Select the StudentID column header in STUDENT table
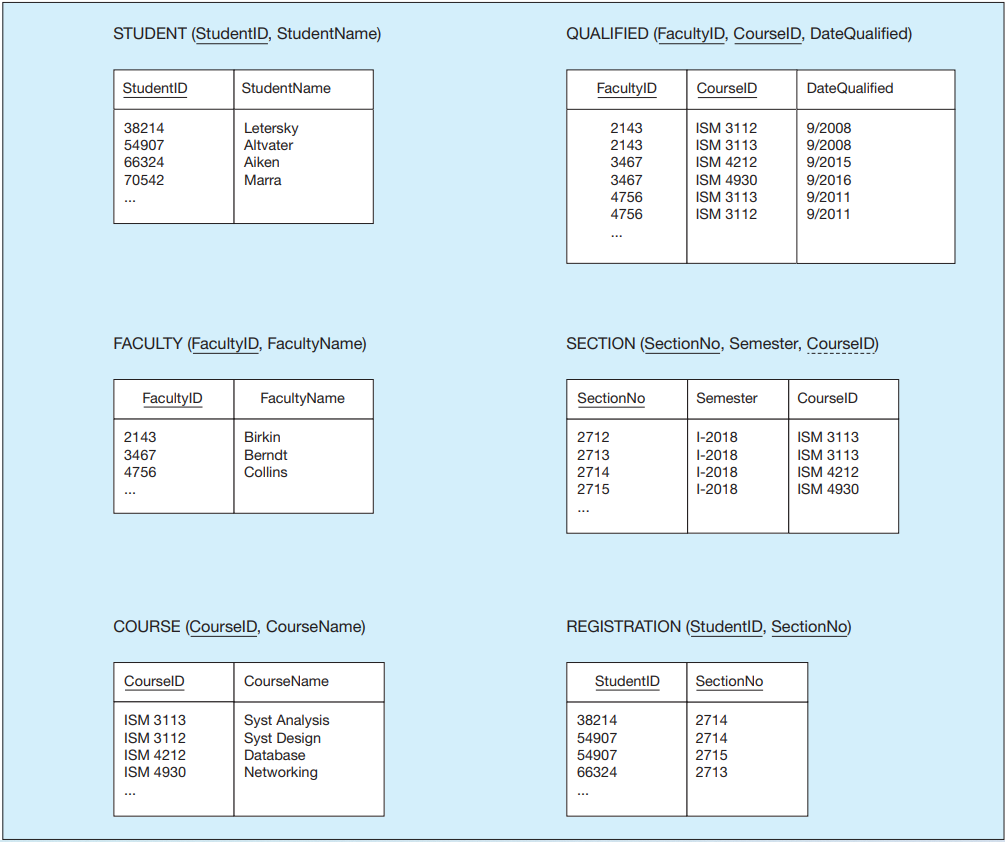Viewport: 1005px width, 842px height. [174, 89]
